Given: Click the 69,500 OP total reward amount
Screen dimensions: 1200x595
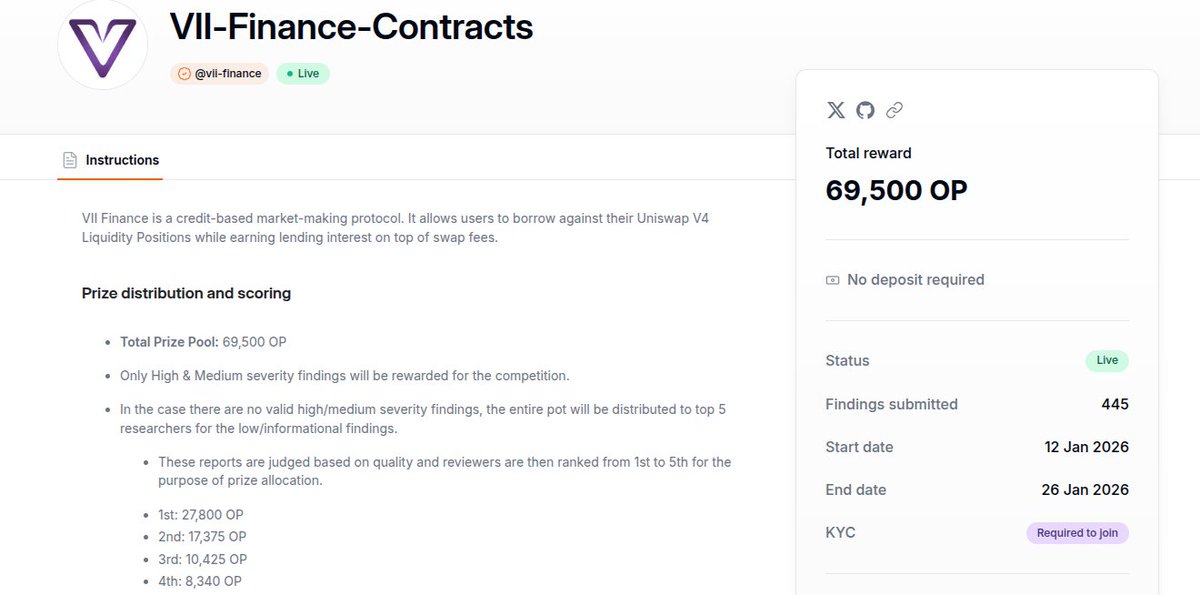Looking at the screenshot, I should pos(896,190).
